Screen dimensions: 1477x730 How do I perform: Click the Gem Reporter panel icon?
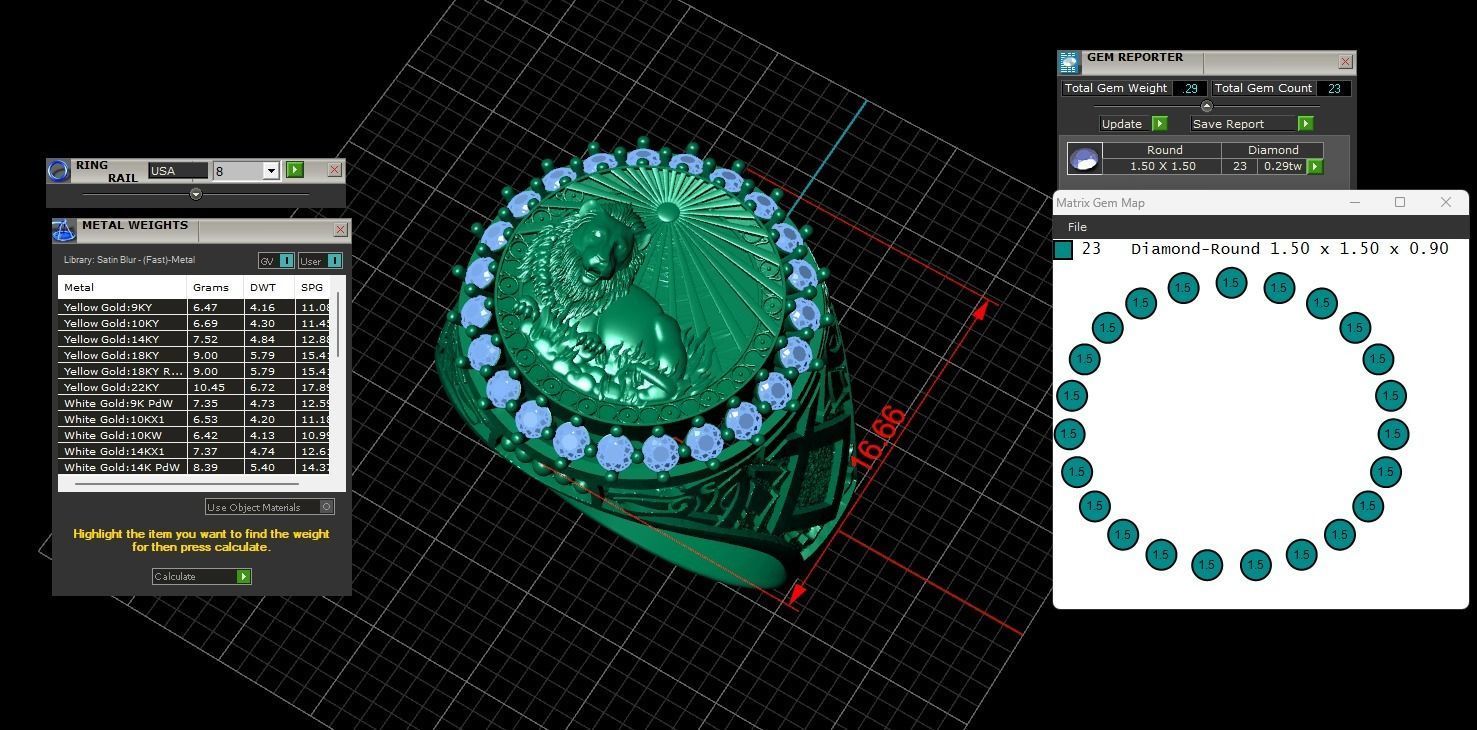pos(1069,63)
